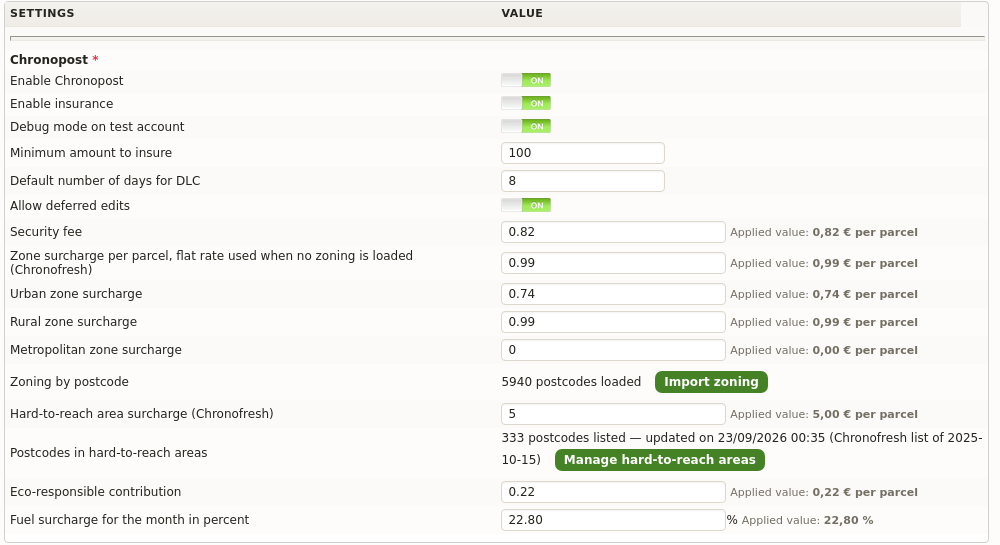Click the Urban zone surcharge field
The image size is (1000, 545).
(613, 294)
